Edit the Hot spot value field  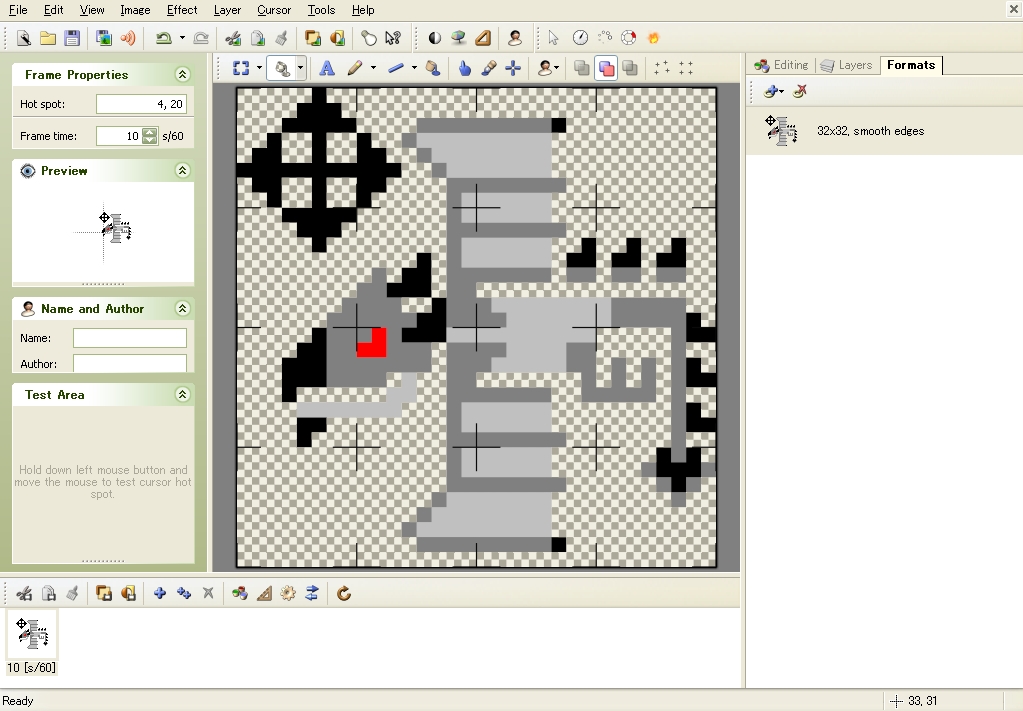tap(142, 104)
